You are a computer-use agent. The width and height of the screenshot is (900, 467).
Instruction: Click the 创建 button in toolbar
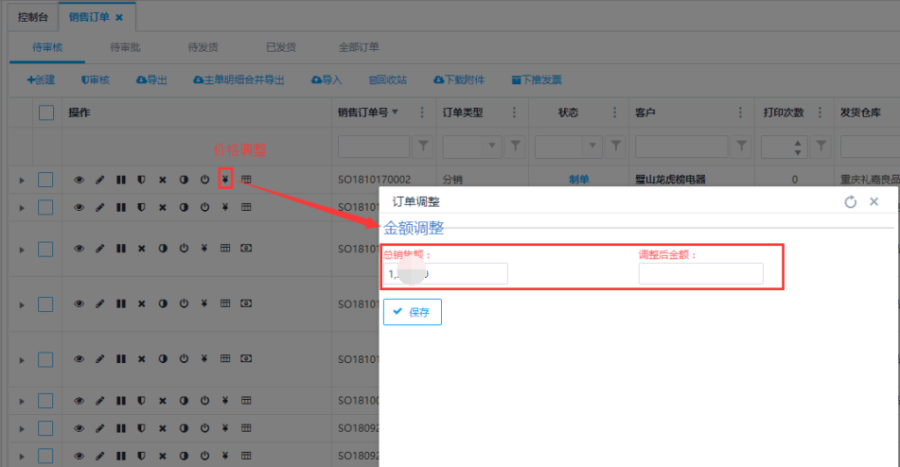pos(40,79)
